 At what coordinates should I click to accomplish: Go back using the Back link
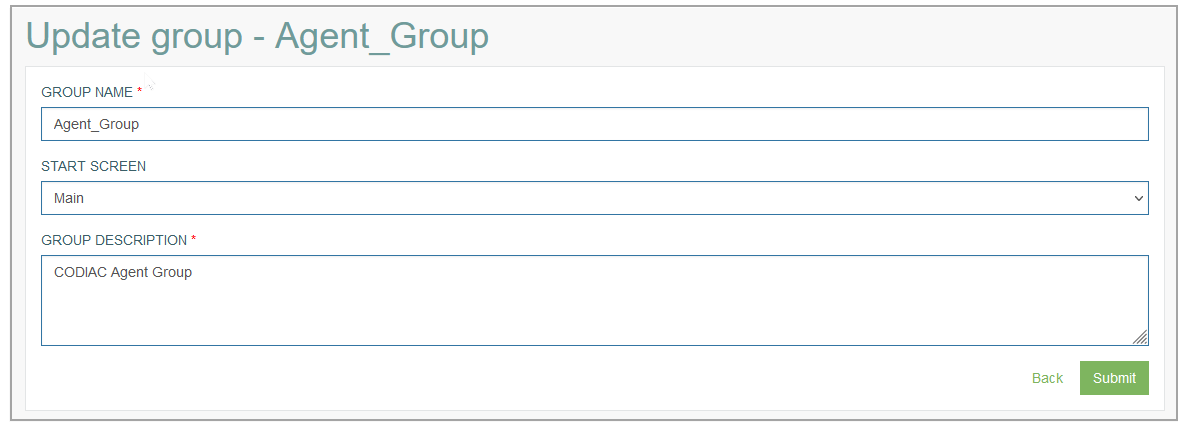(x=1047, y=378)
